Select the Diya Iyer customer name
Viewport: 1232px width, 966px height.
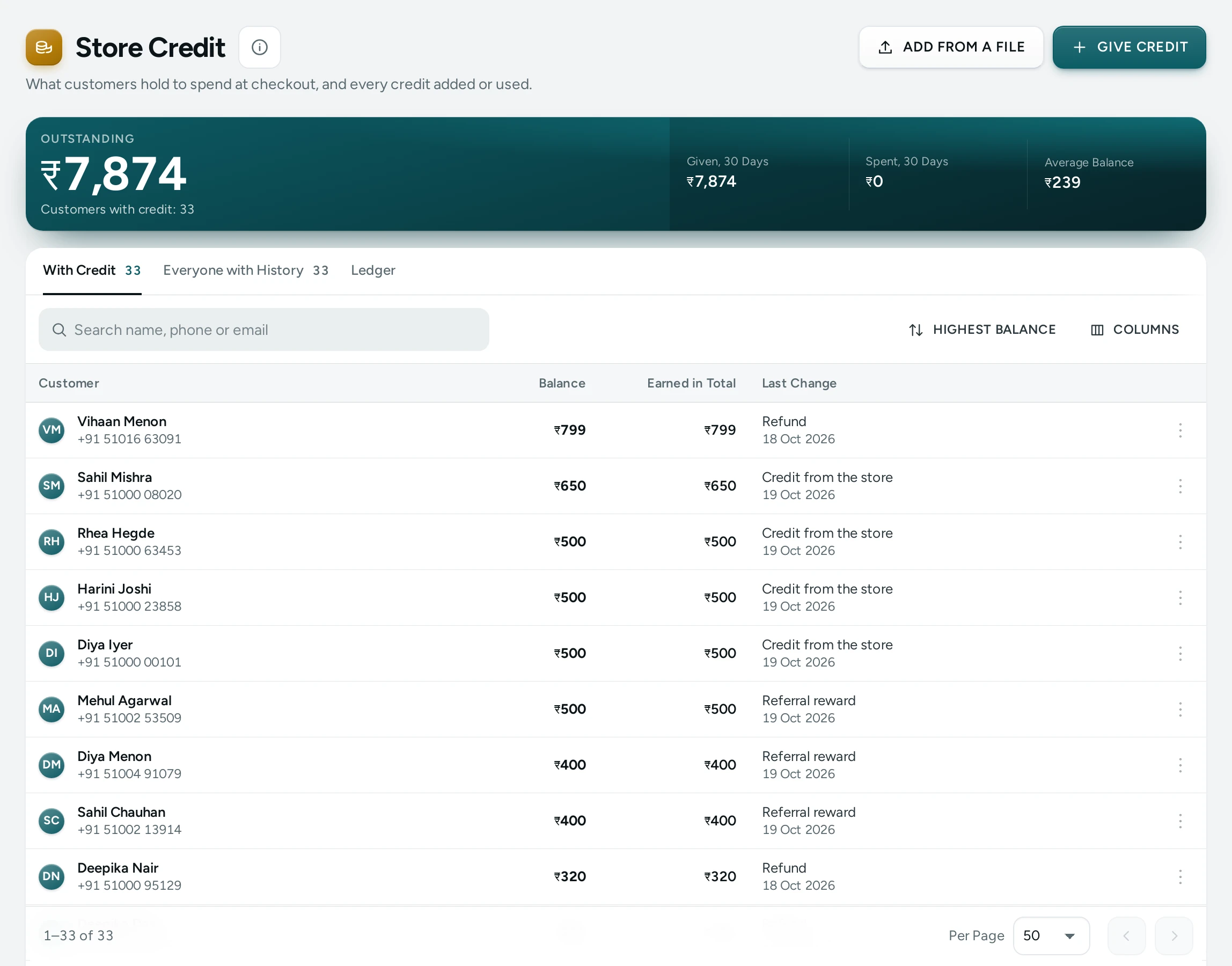pos(105,645)
